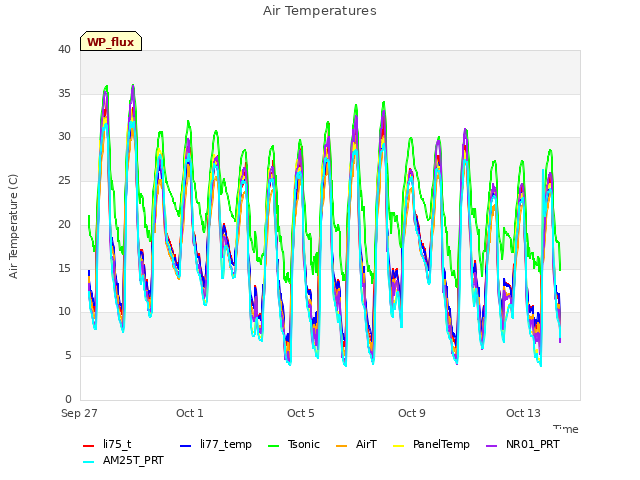
Task: Click the Oct 5 x-axis tick label
Action: [x=301, y=413]
